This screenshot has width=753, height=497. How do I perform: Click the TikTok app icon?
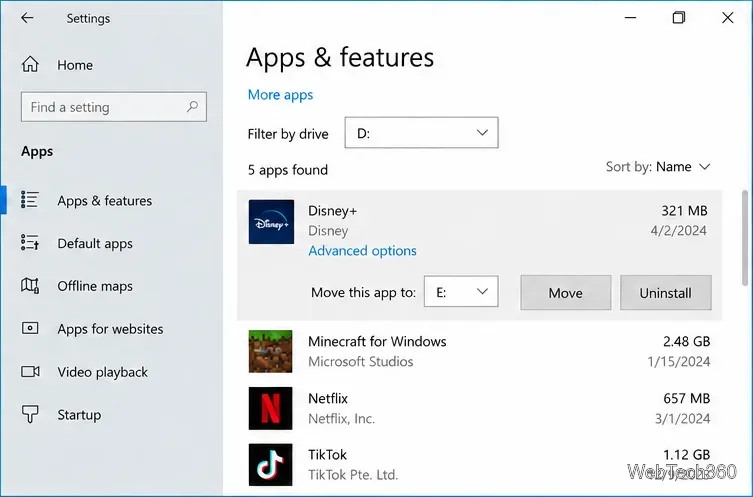[x=270, y=465]
